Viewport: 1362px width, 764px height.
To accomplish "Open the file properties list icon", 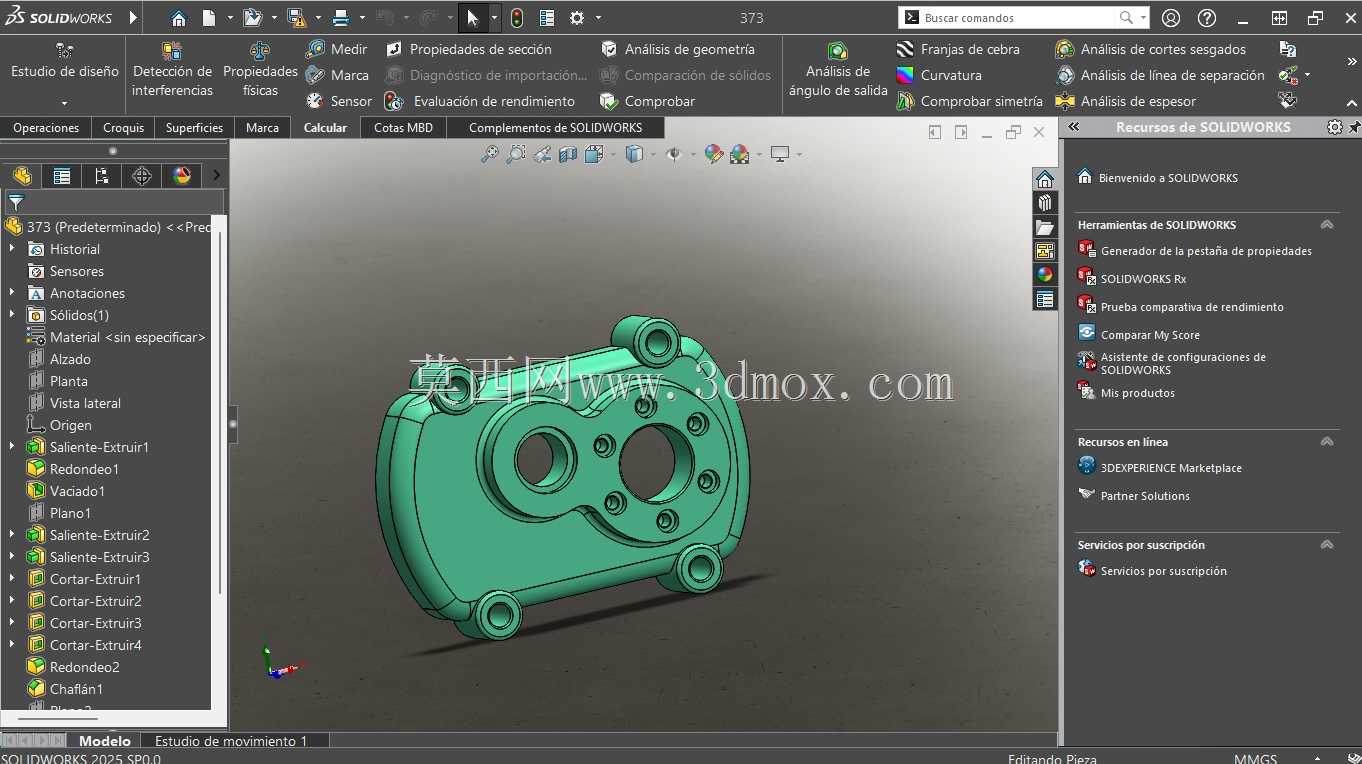I will click(547, 18).
